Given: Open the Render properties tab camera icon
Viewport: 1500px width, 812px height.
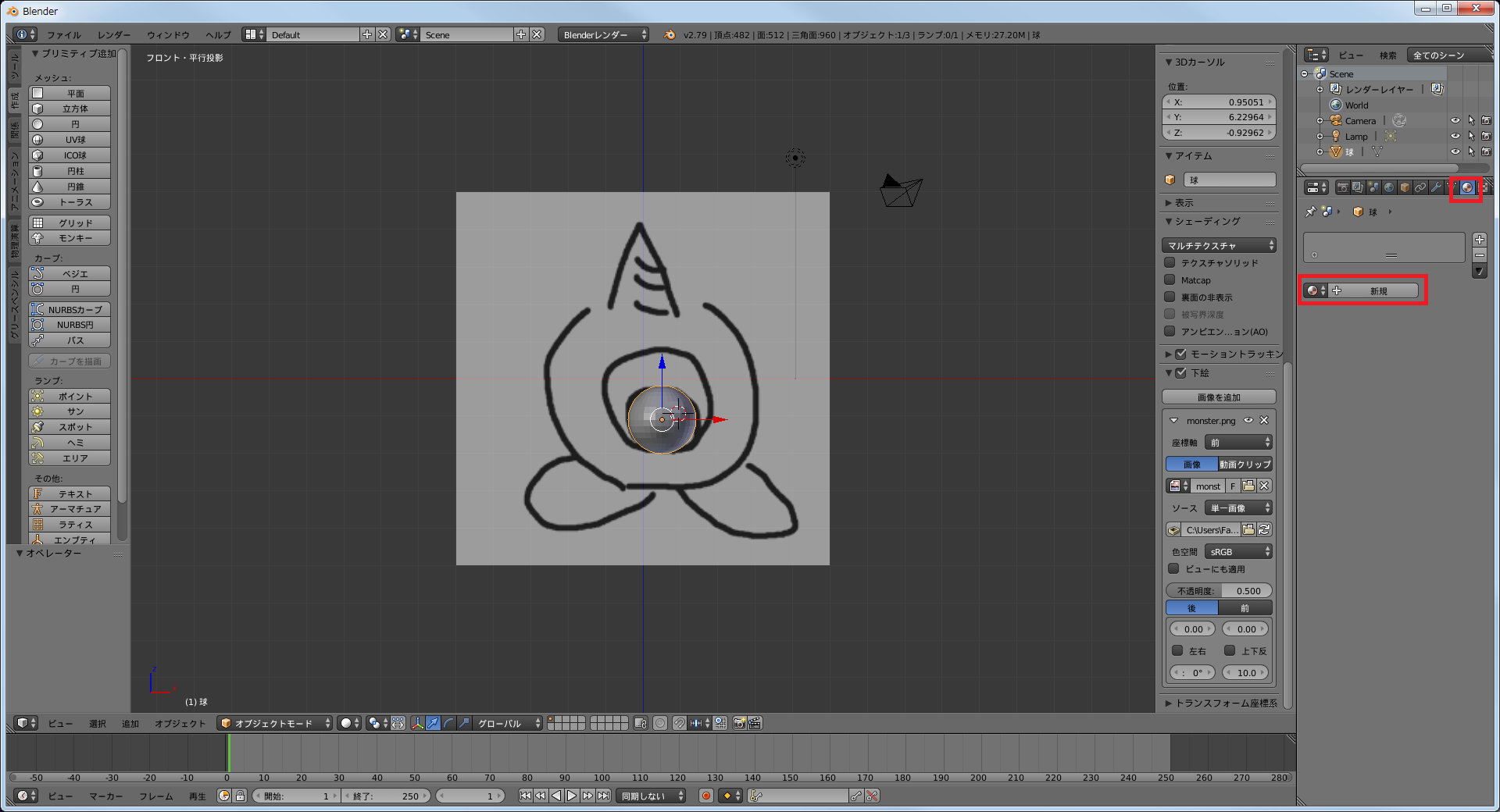Looking at the screenshot, I should [1342, 187].
